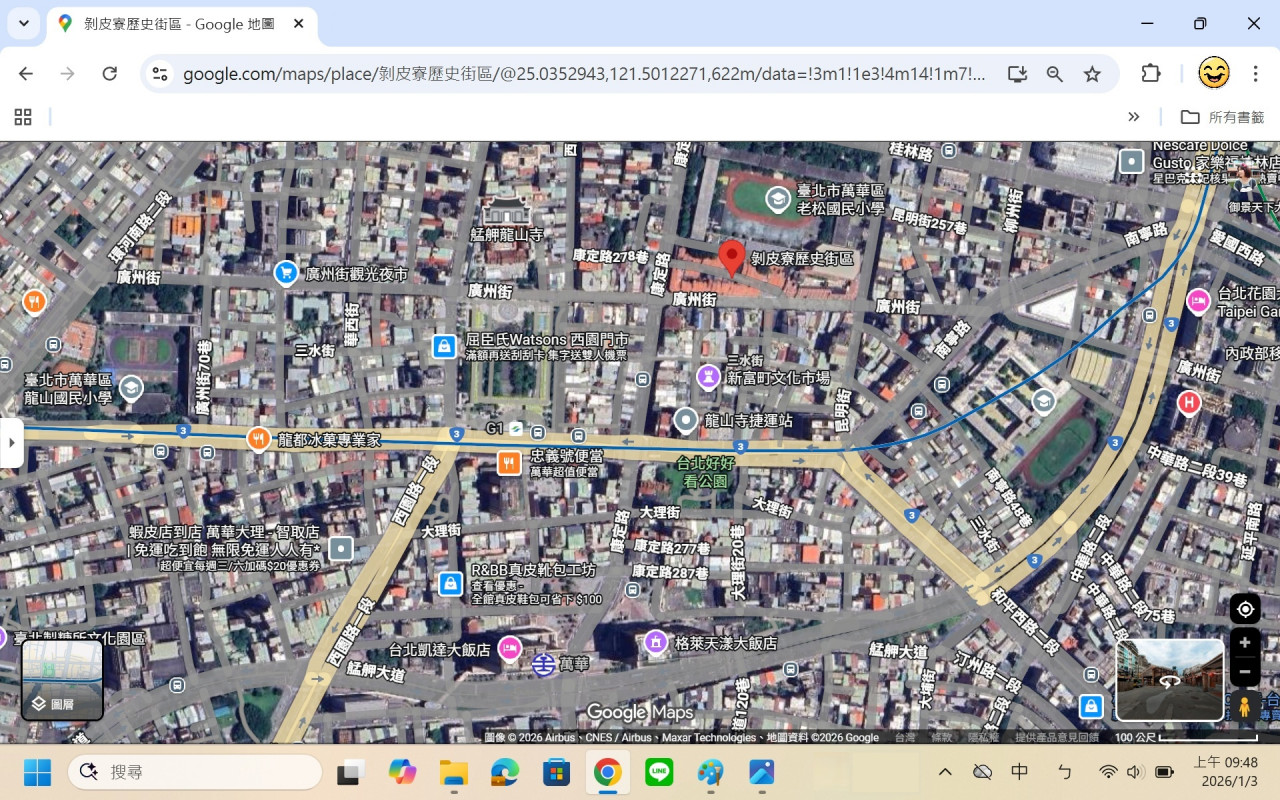Open the 所有書籤 bookmarks folder
The image size is (1280, 800).
[x=1222, y=117]
